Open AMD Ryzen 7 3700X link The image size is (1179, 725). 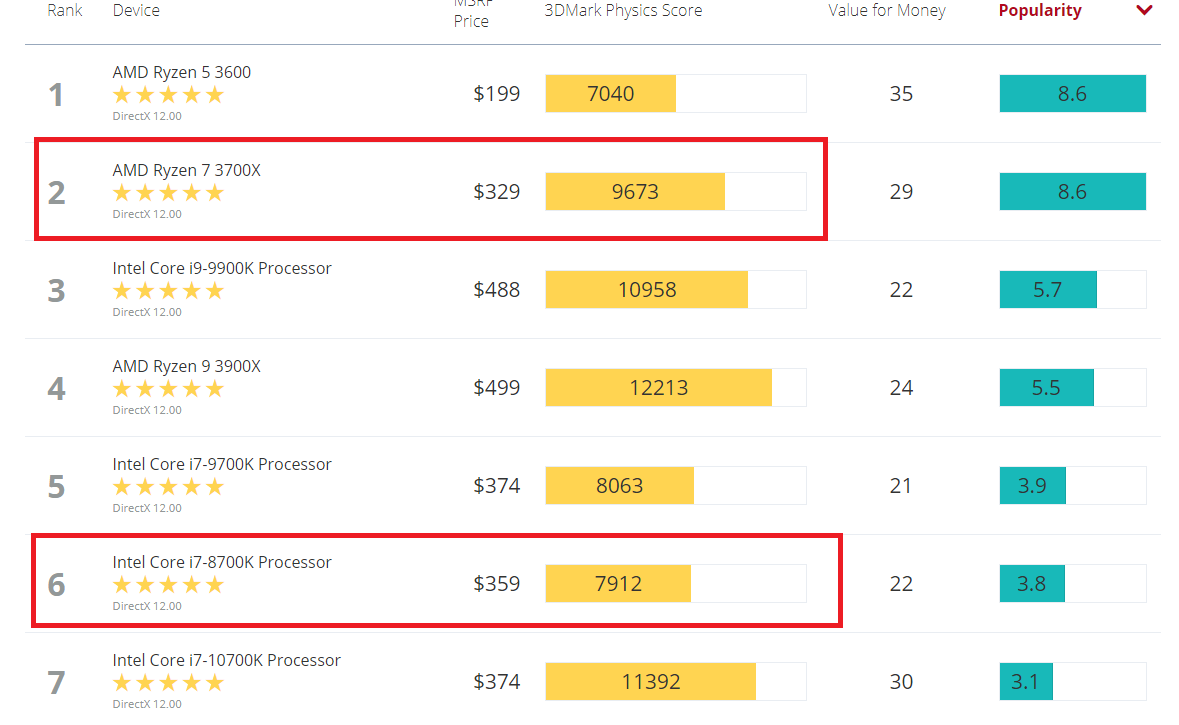click(x=186, y=170)
